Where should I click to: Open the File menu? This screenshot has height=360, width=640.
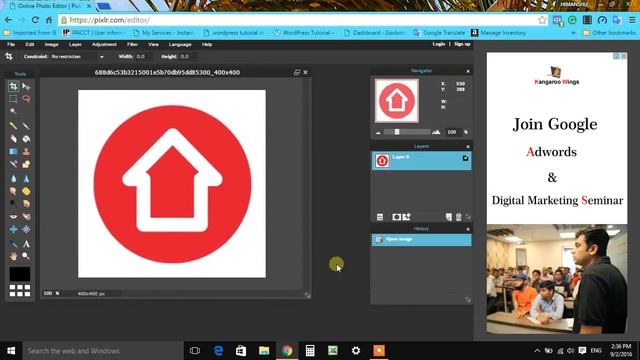[x=11, y=44]
